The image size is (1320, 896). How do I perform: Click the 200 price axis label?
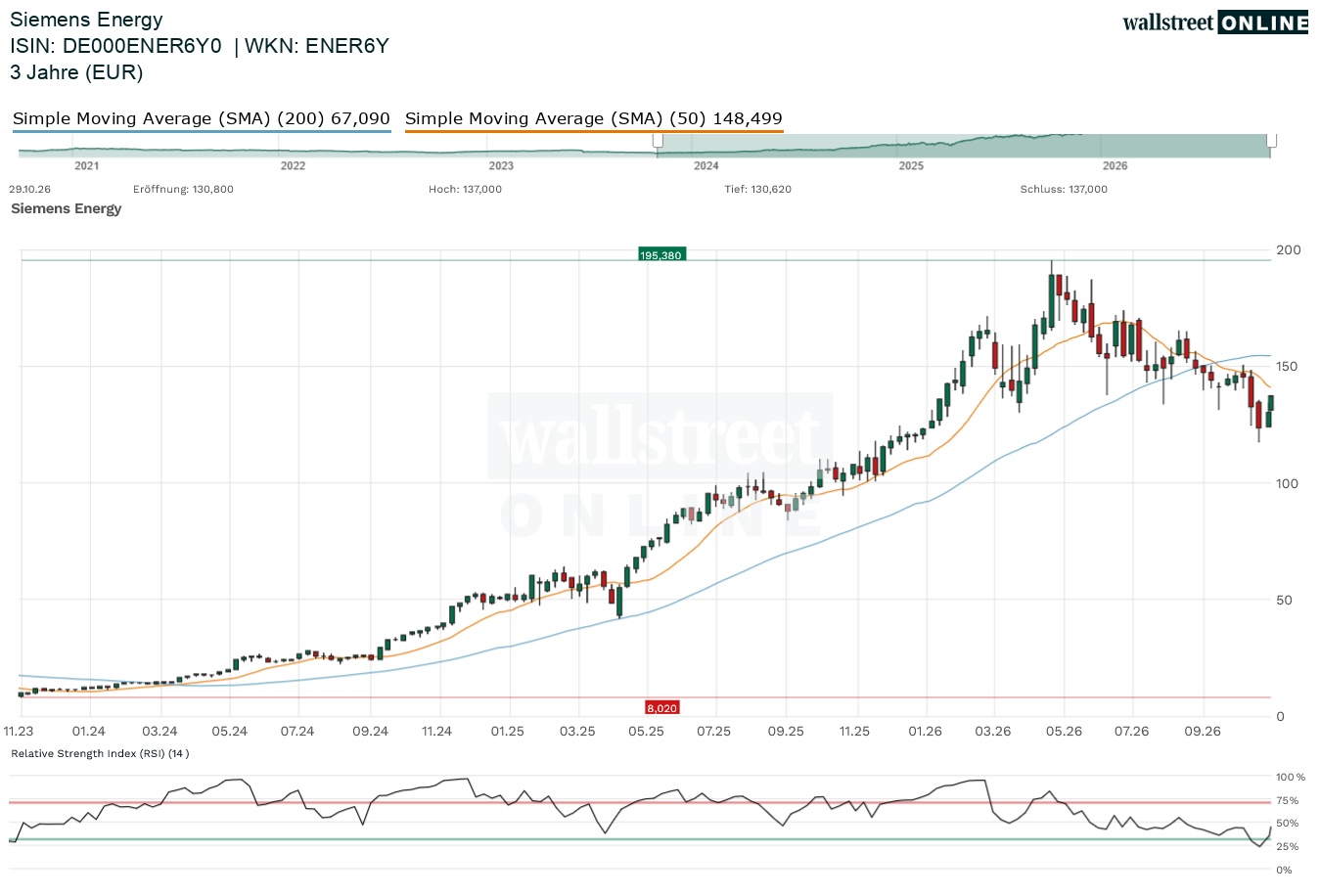1289,250
